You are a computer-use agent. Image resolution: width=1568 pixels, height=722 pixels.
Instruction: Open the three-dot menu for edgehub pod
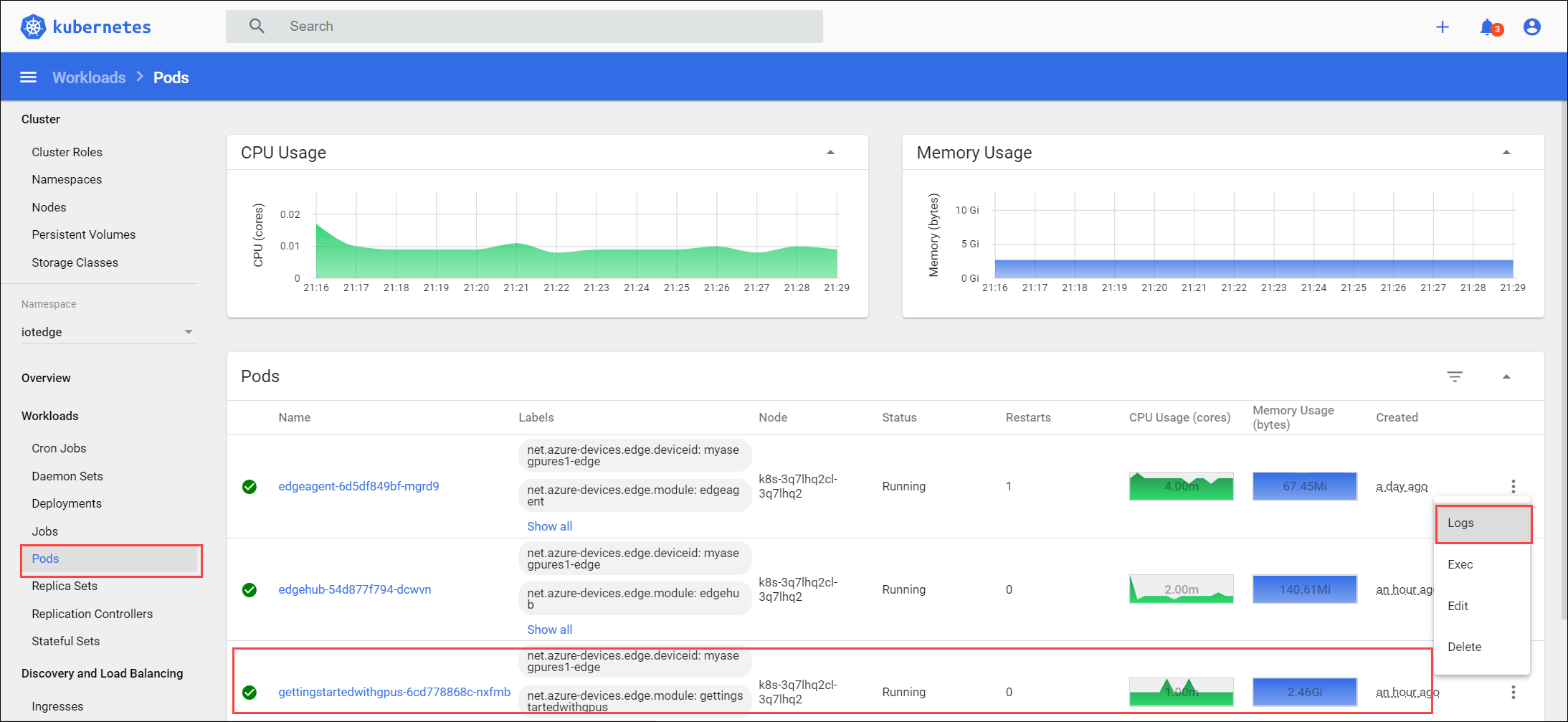point(1514,589)
